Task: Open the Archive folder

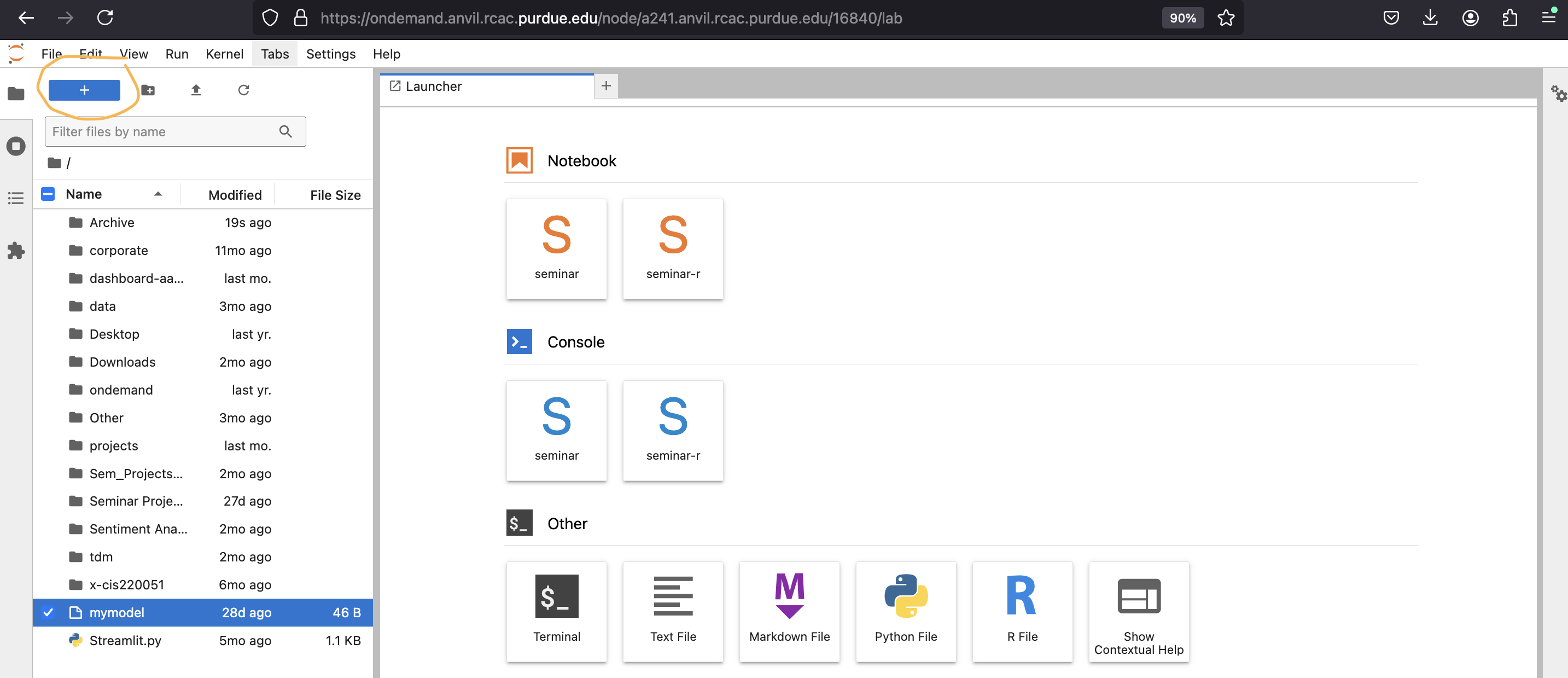Action: point(112,222)
